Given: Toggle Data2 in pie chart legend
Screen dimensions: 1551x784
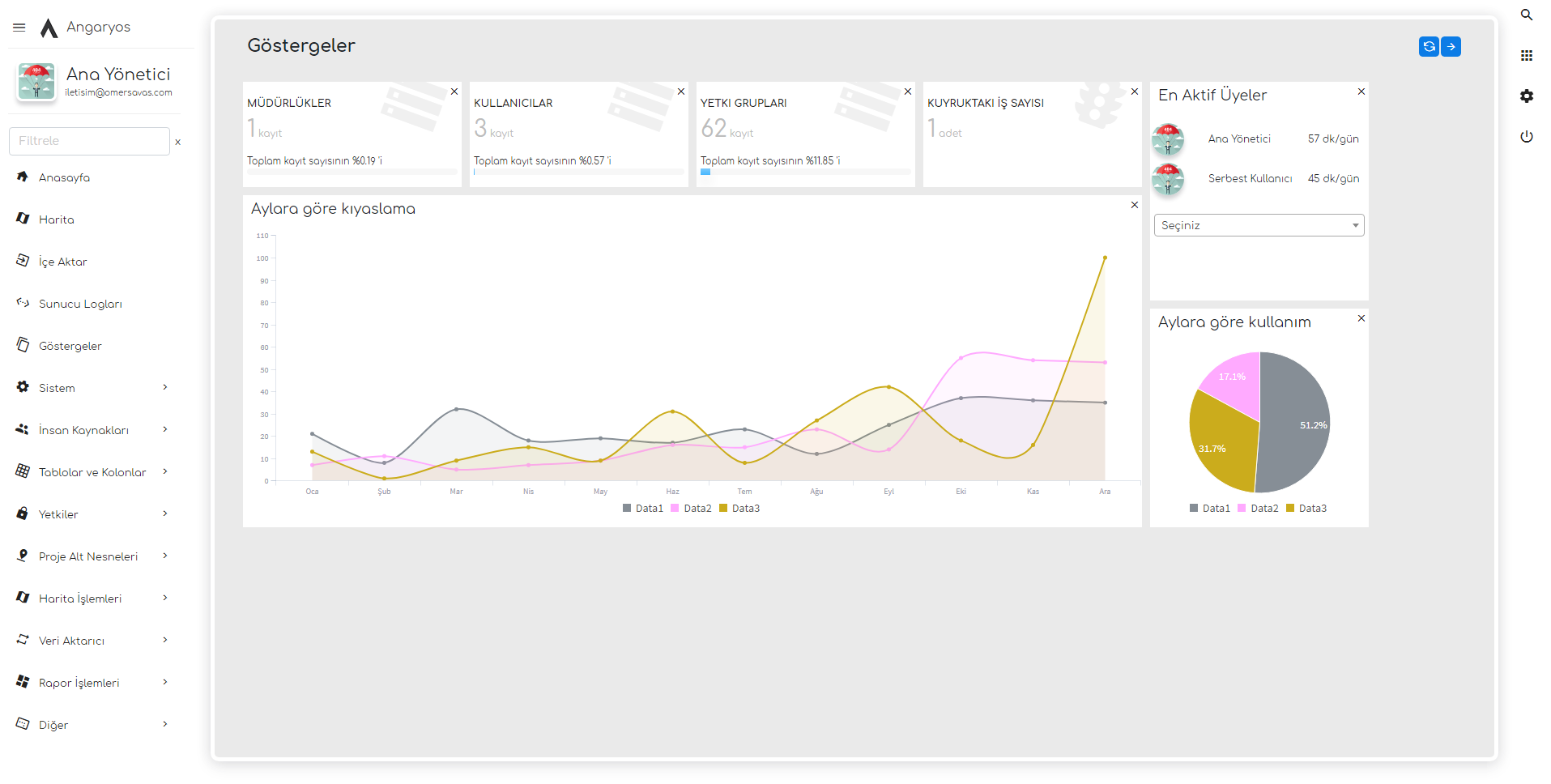Looking at the screenshot, I should click(x=1258, y=509).
